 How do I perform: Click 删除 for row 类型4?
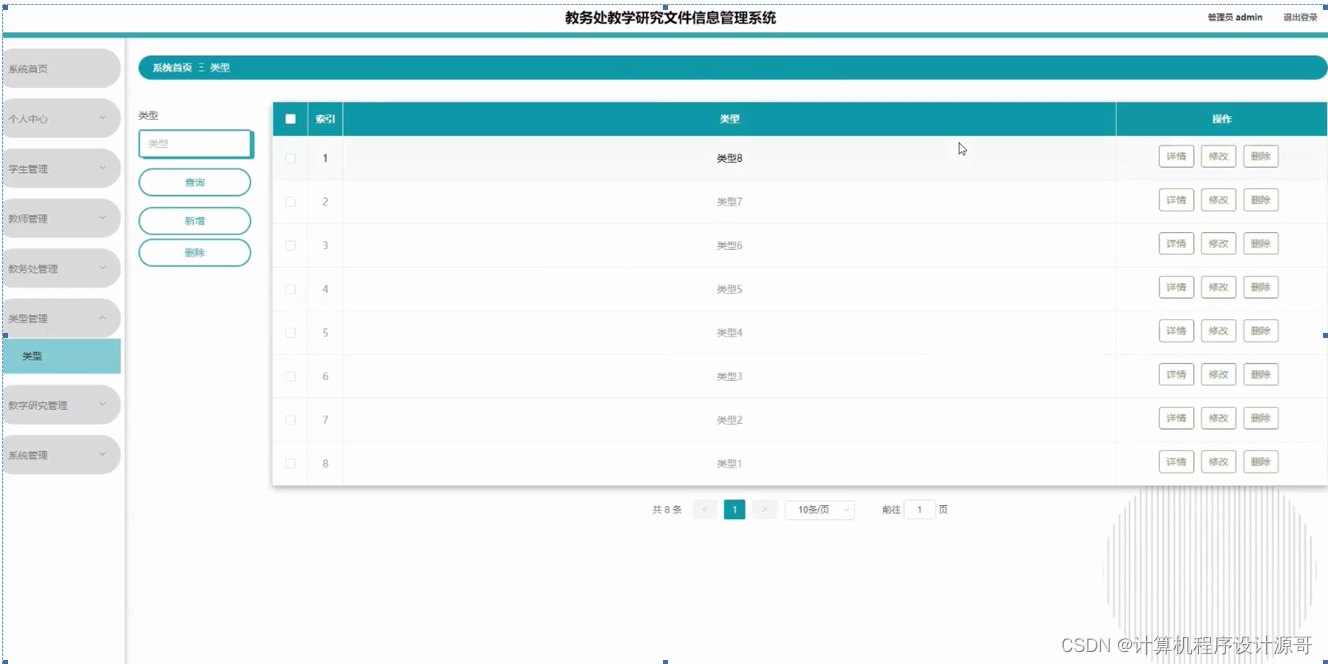[x=1261, y=331]
